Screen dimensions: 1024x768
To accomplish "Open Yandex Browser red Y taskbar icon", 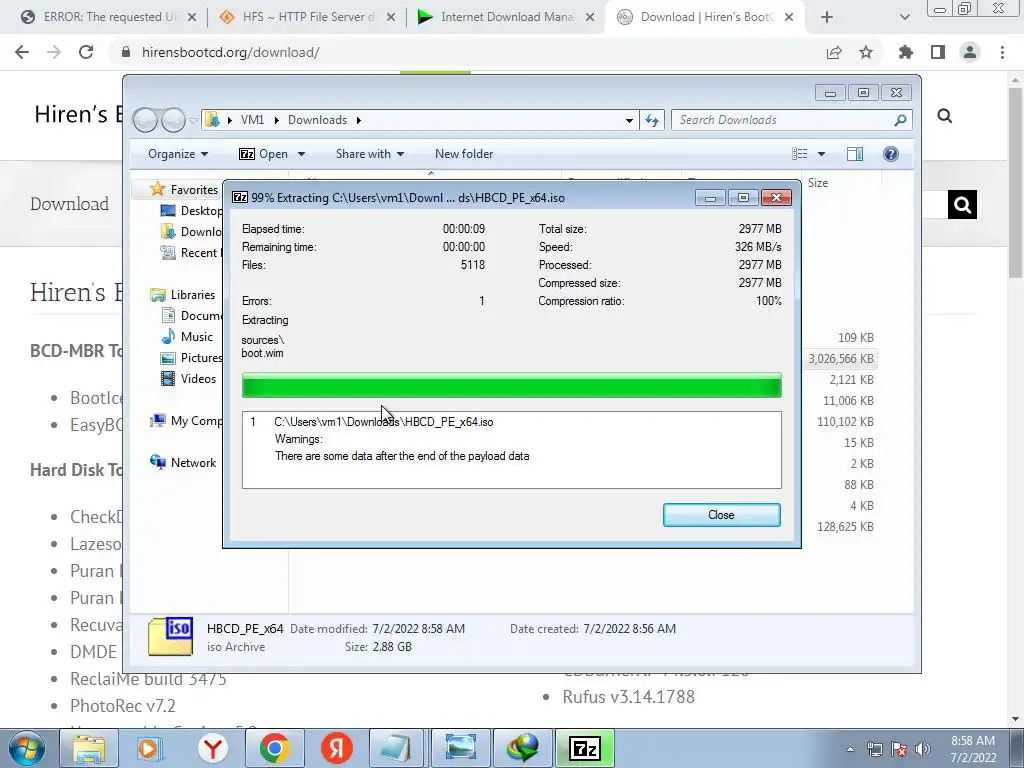I will (x=212, y=748).
